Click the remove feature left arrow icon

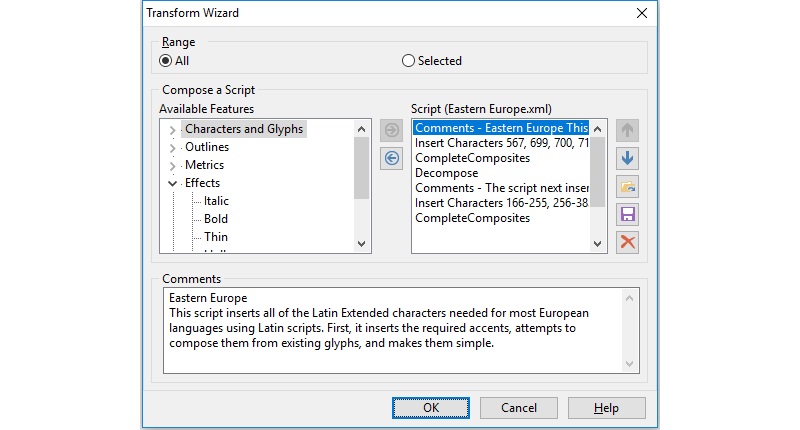pyautogui.click(x=391, y=158)
